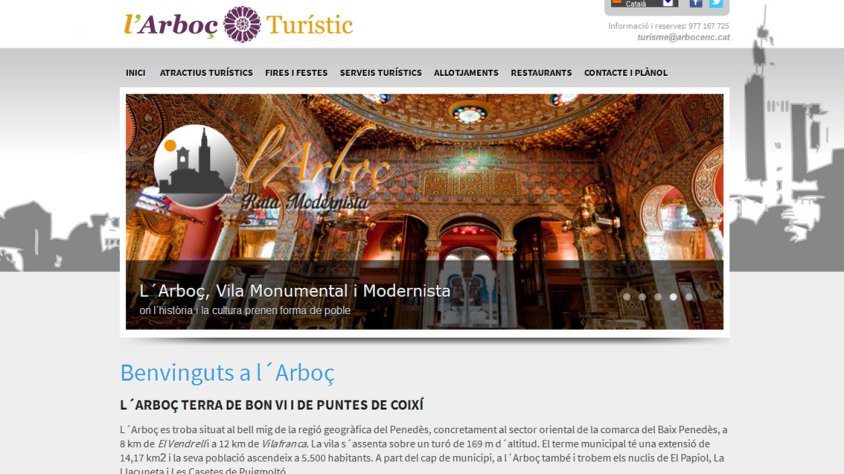The height and width of the screenshot is (474, 844).
Task: Open the Català language dropdown
Action: click(644, 3)
